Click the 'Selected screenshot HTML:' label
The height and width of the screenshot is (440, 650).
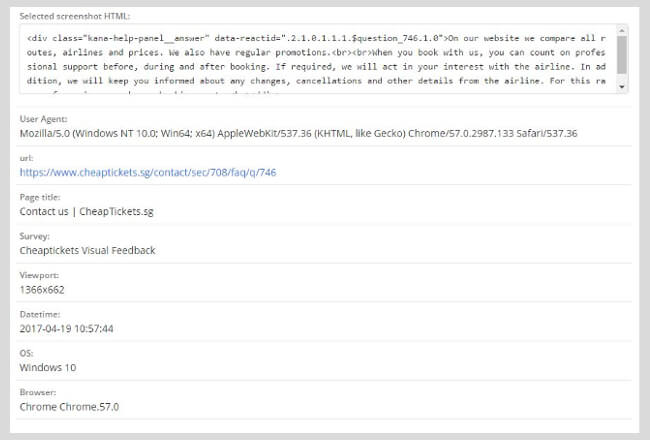[75, 16]
